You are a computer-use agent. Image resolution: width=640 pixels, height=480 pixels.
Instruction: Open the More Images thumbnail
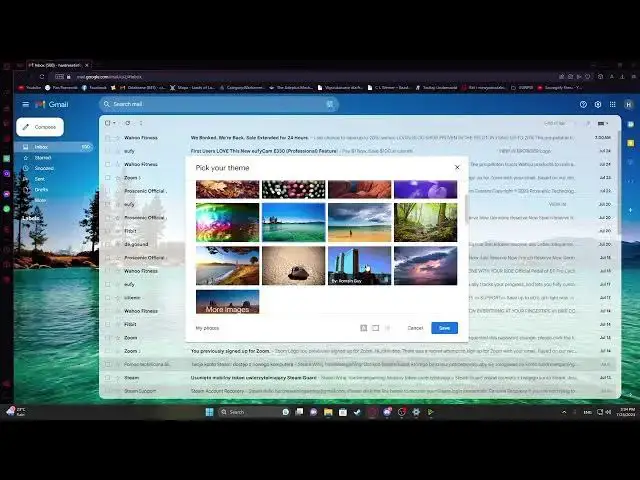tap(227, 302)
